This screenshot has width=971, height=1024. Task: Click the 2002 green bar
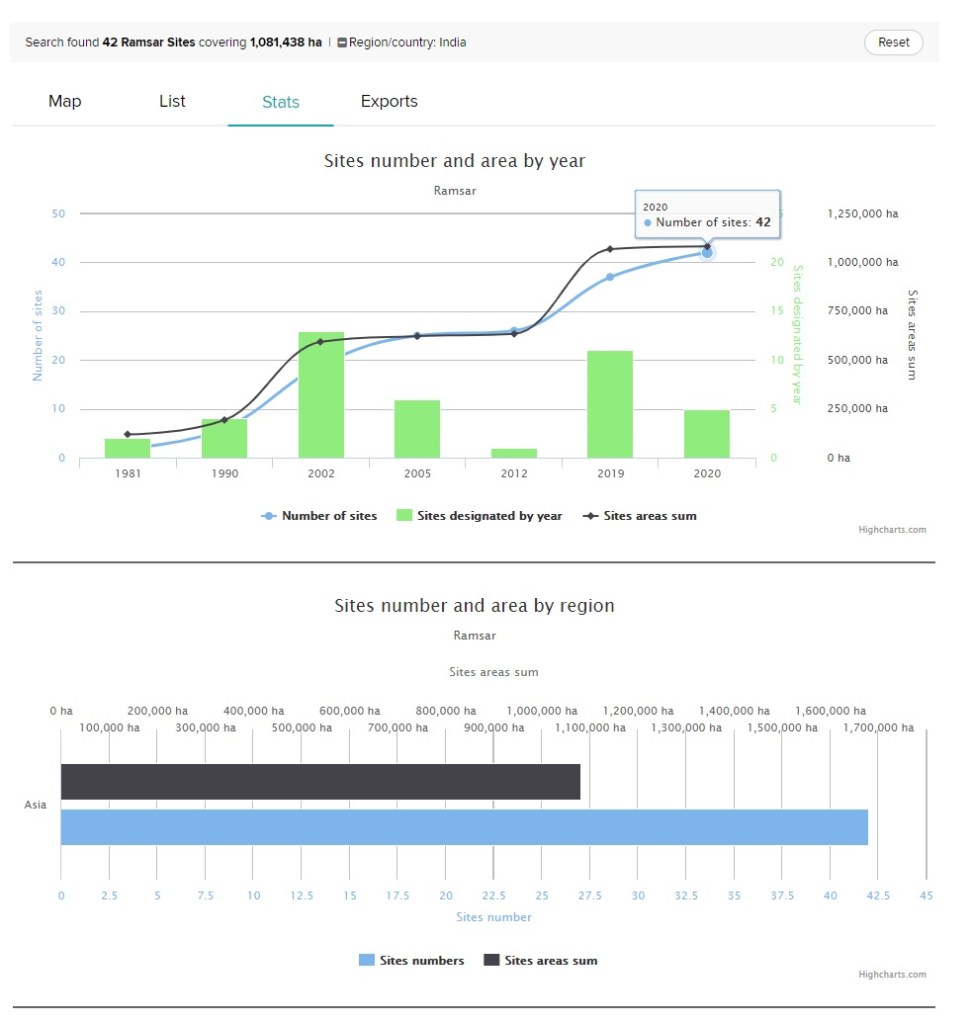click(321, 395)
